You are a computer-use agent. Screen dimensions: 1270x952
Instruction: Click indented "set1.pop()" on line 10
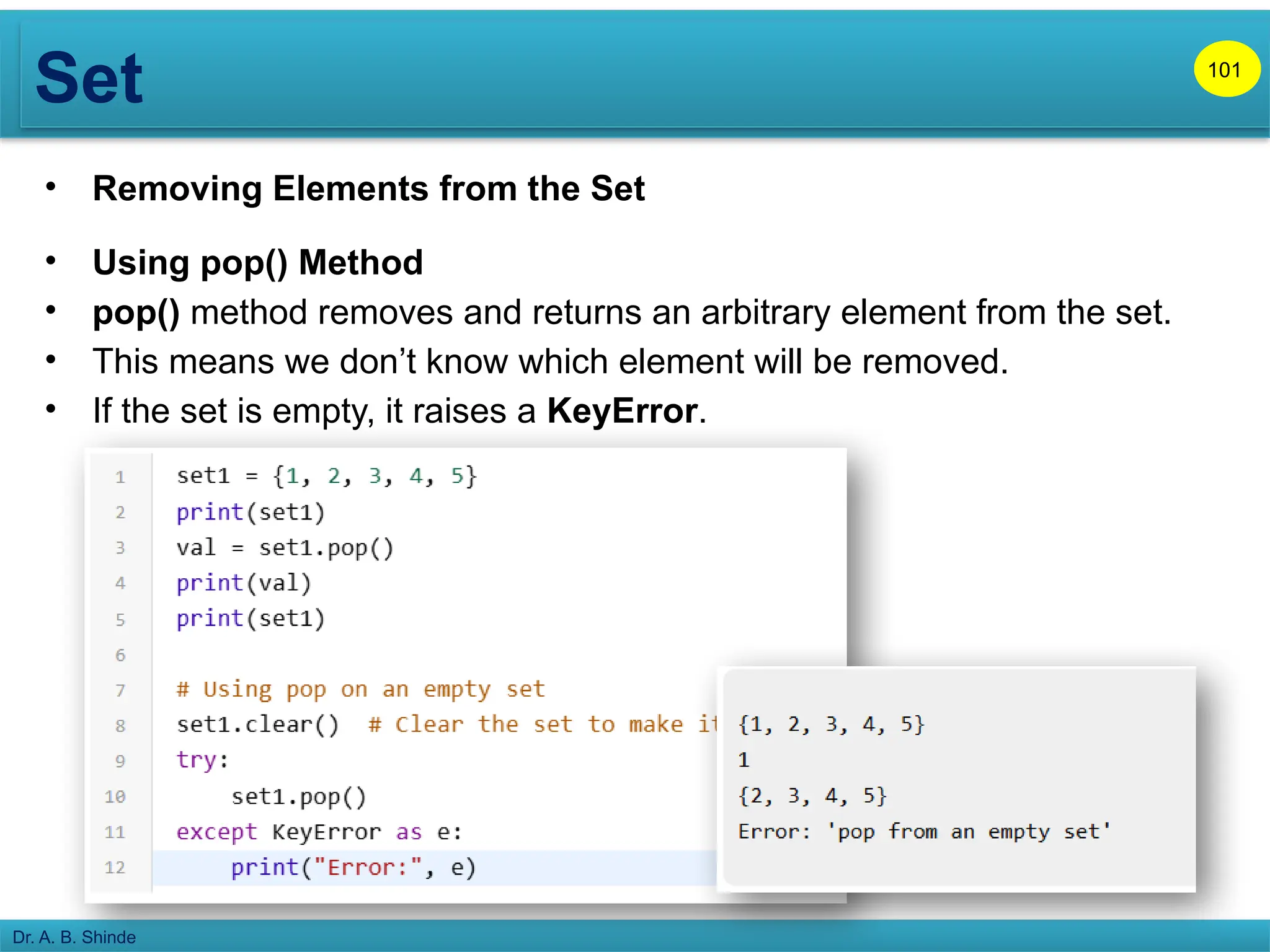(299, 796)
